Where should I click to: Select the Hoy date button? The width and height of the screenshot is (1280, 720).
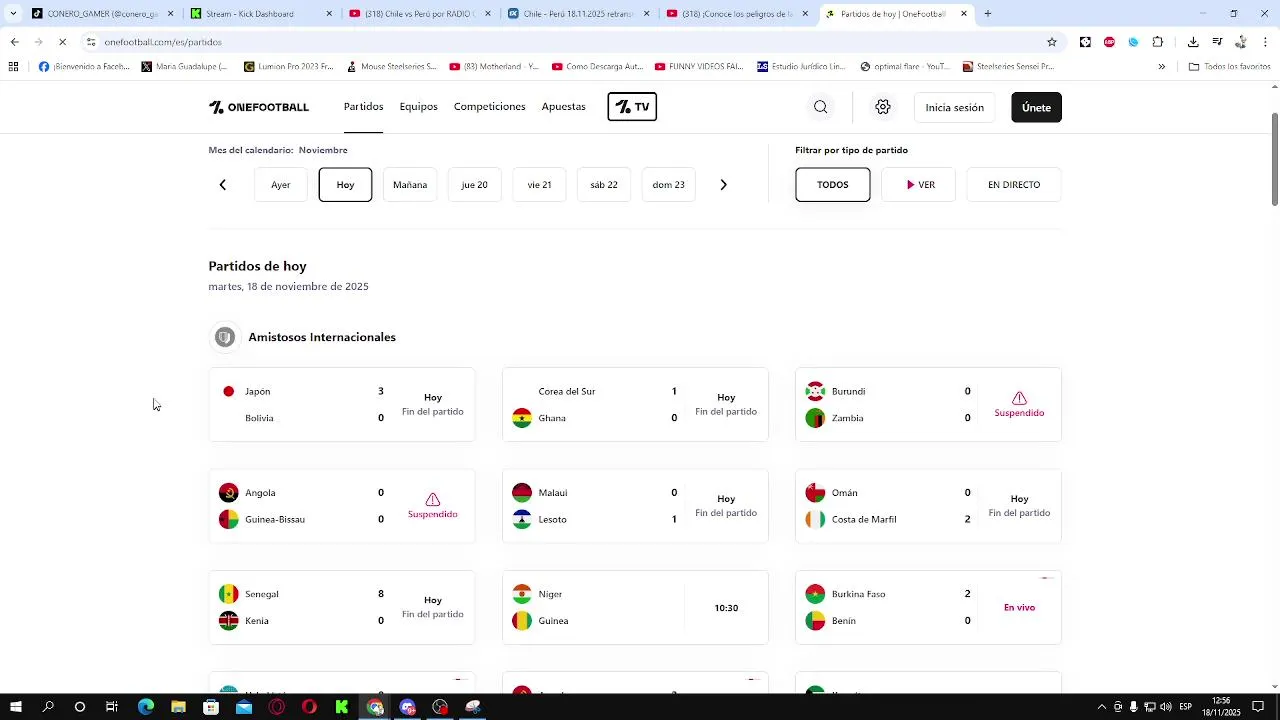(x=345, y=185)
